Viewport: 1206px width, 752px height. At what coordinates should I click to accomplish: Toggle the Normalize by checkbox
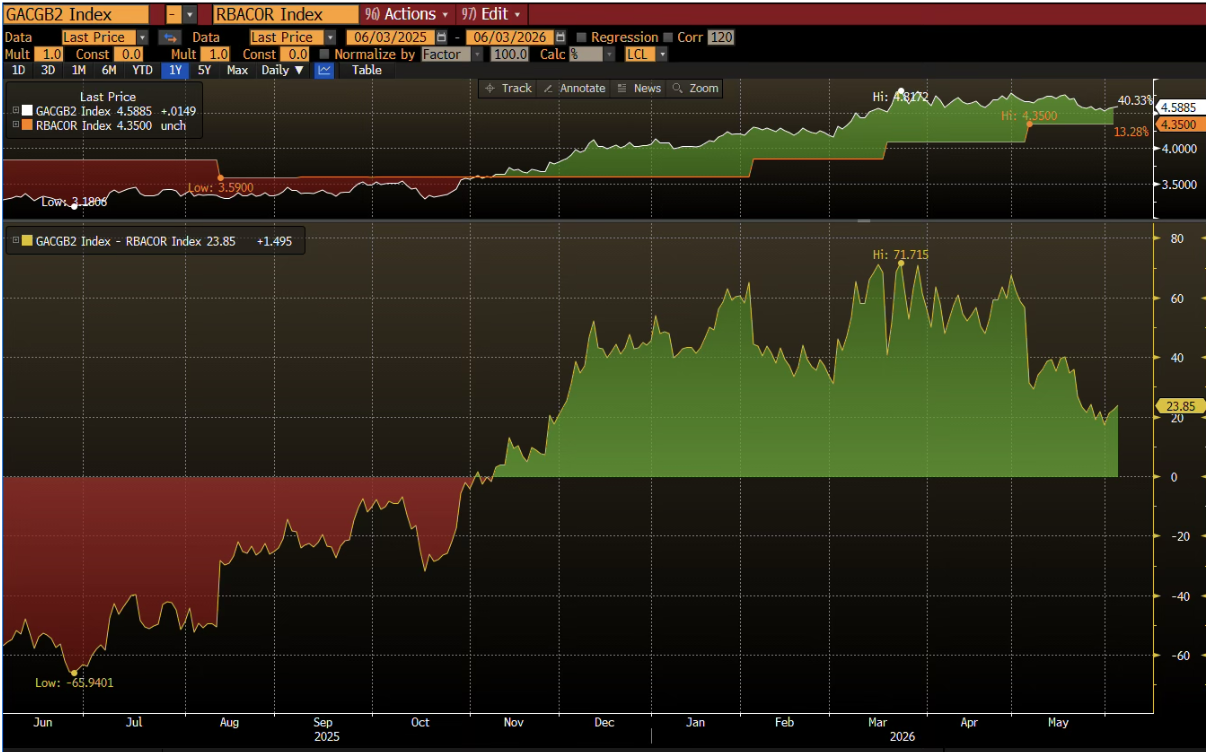point(325,54)
